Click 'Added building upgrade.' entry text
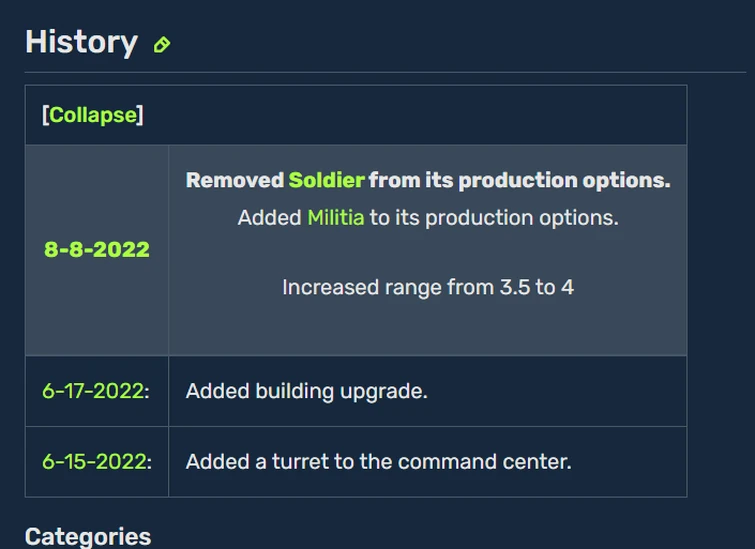 pyautogui.click(x=307, y=391)
